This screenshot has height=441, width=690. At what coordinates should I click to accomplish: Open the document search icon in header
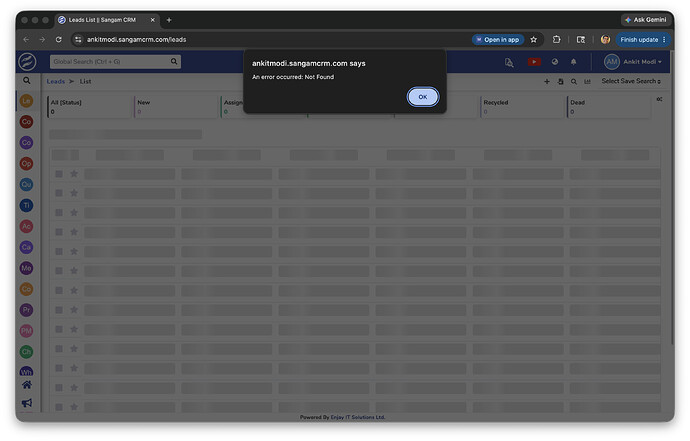pos(509,62)
